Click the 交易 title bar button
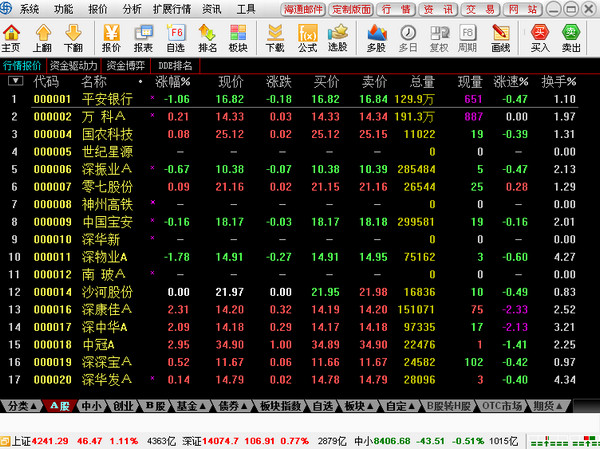This screenshot has width=600, height=449. pos(480,9)
